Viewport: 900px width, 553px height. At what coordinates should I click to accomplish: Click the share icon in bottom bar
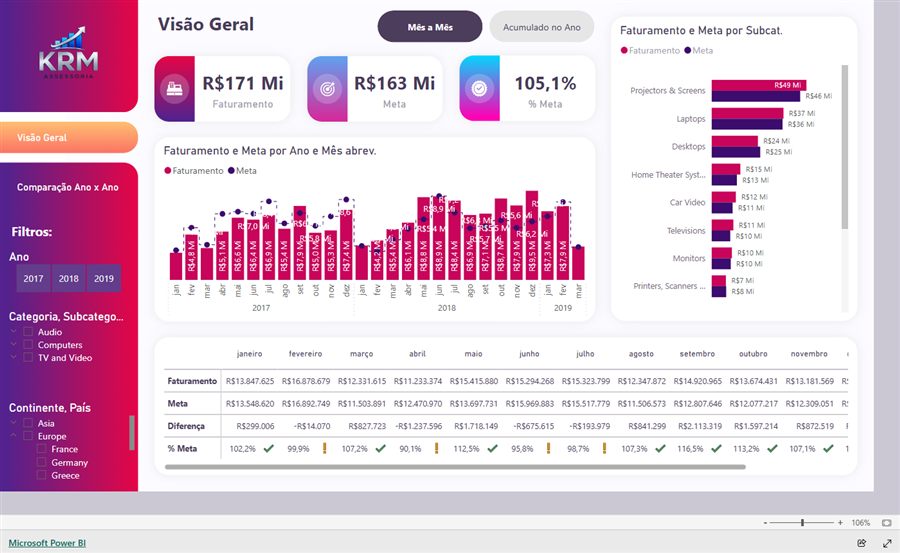pyautogui.click(x=861, y=543)
